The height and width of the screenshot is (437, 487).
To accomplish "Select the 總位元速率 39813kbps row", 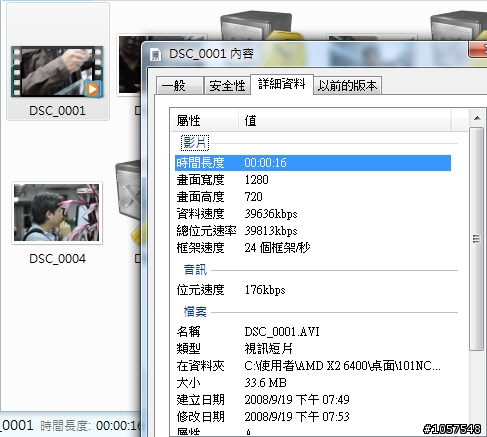I will 313,231.
